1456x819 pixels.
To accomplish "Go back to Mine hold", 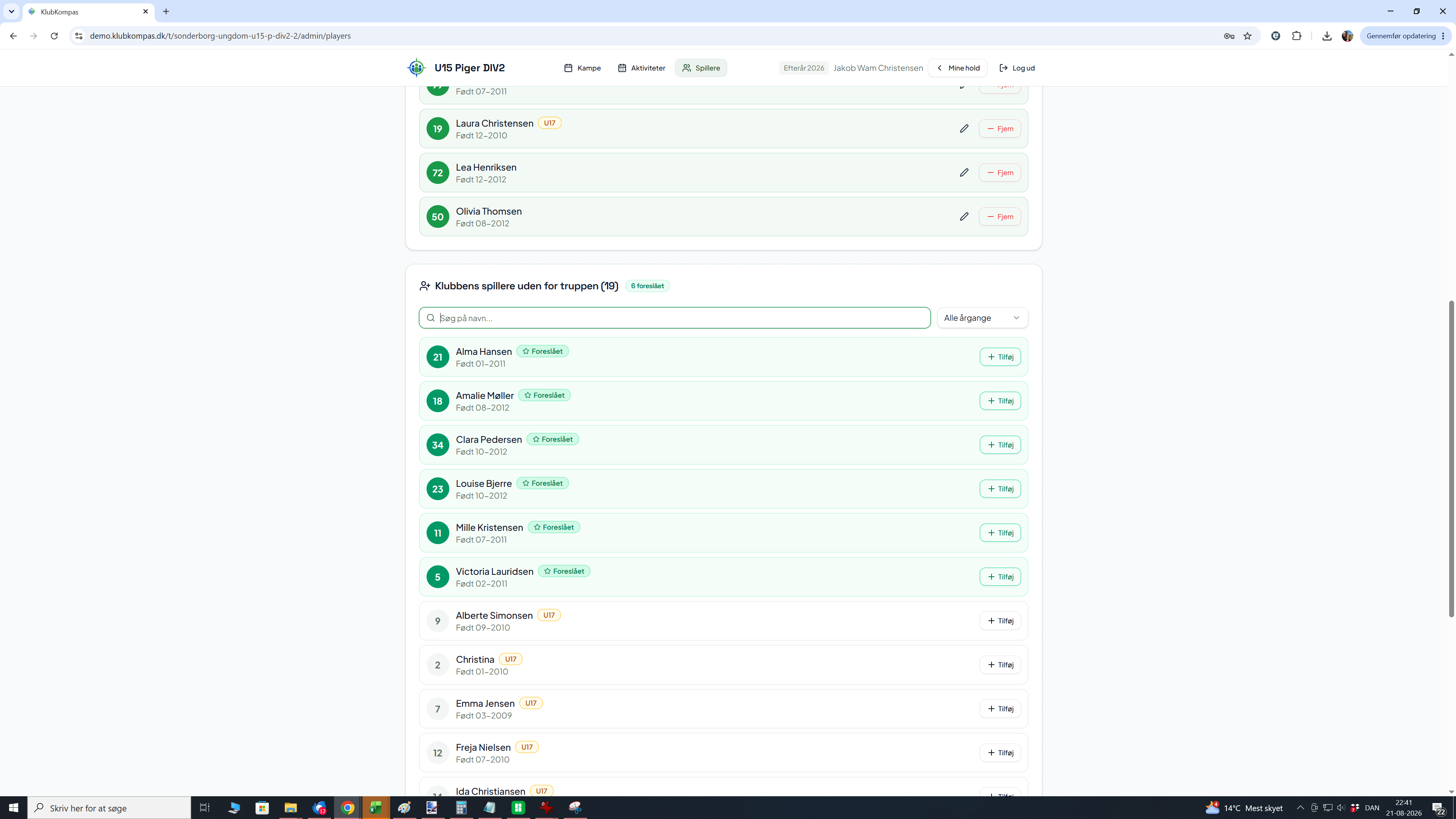I will pyautogui.click(x=958, y=68).
